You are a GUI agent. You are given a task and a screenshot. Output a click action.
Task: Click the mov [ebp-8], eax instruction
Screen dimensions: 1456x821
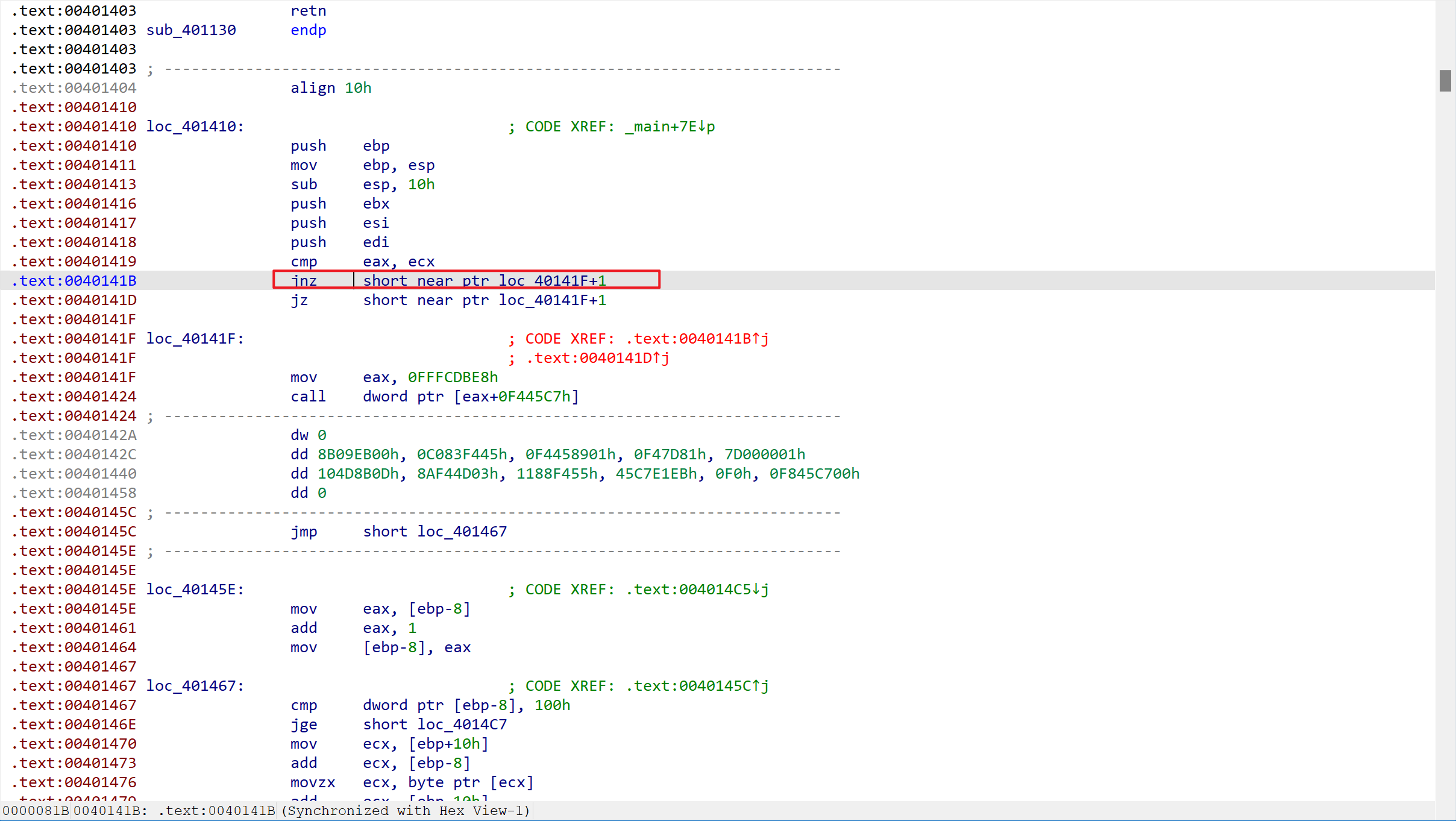click(380, 647)
